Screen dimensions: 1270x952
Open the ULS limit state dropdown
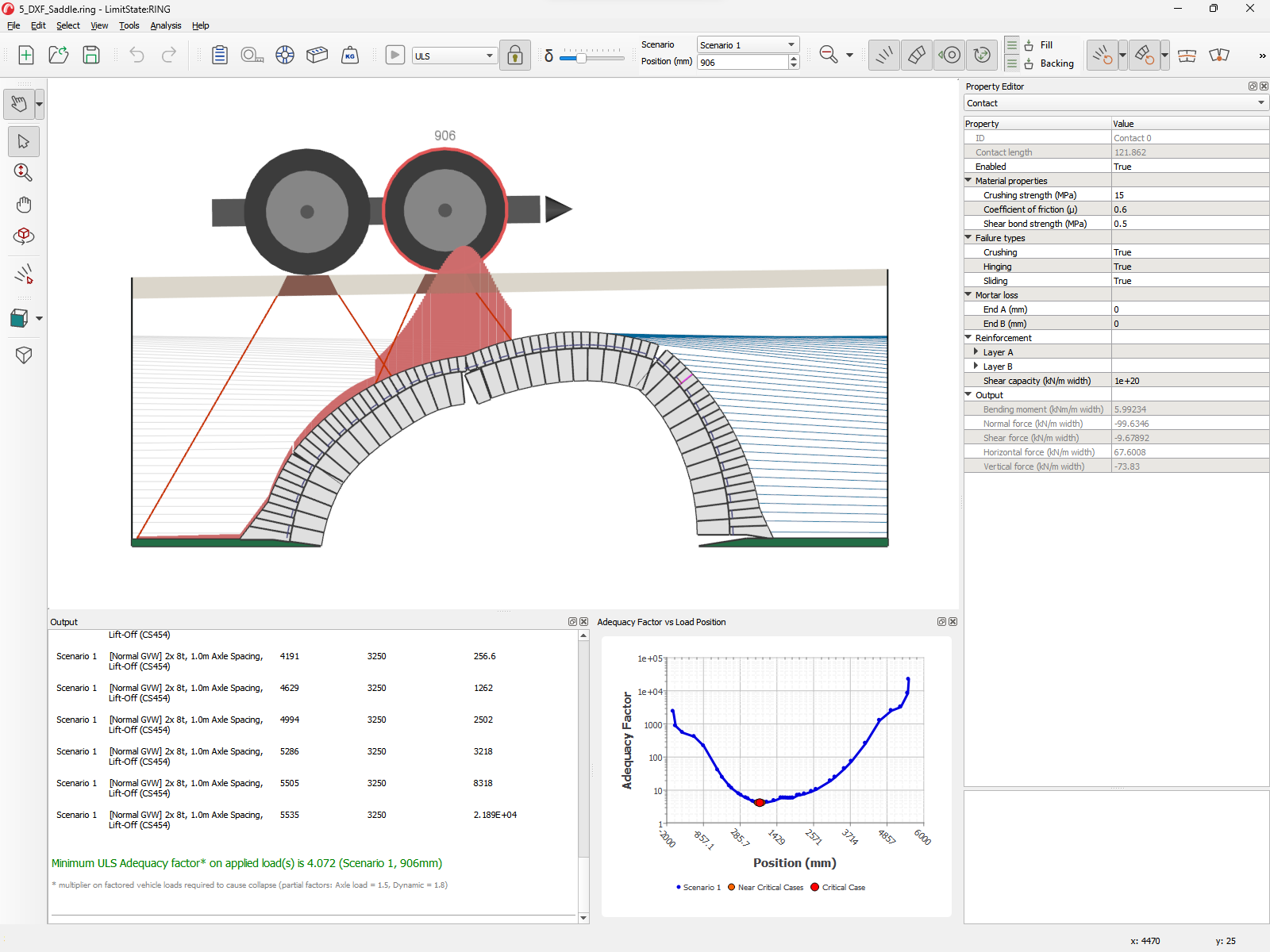[x=454, y=56]
